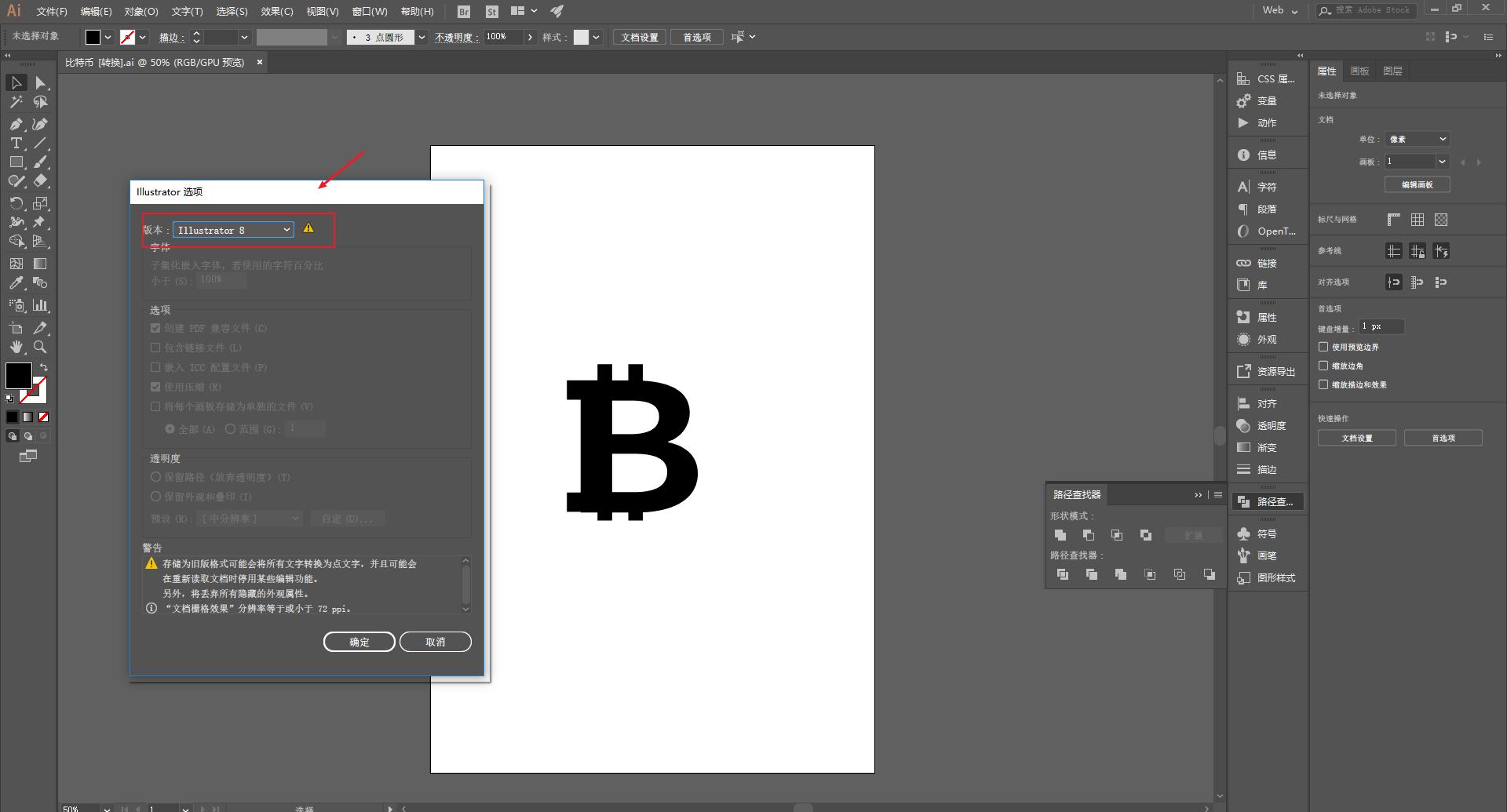Open the Asset Export panel icon

(x=1243, y=371)
